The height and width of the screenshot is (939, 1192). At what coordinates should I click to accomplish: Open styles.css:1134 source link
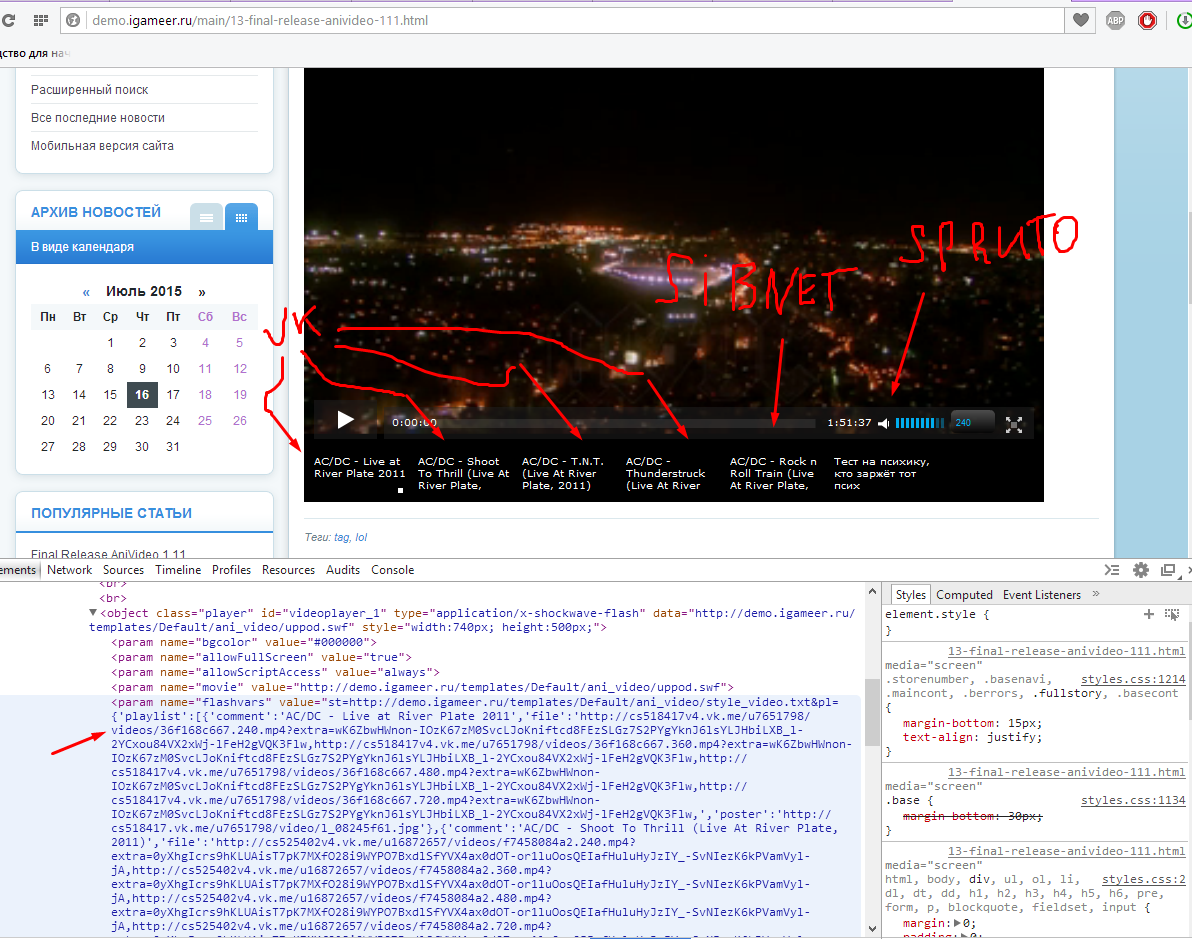pyautogui.click(x=1133, y=800)
